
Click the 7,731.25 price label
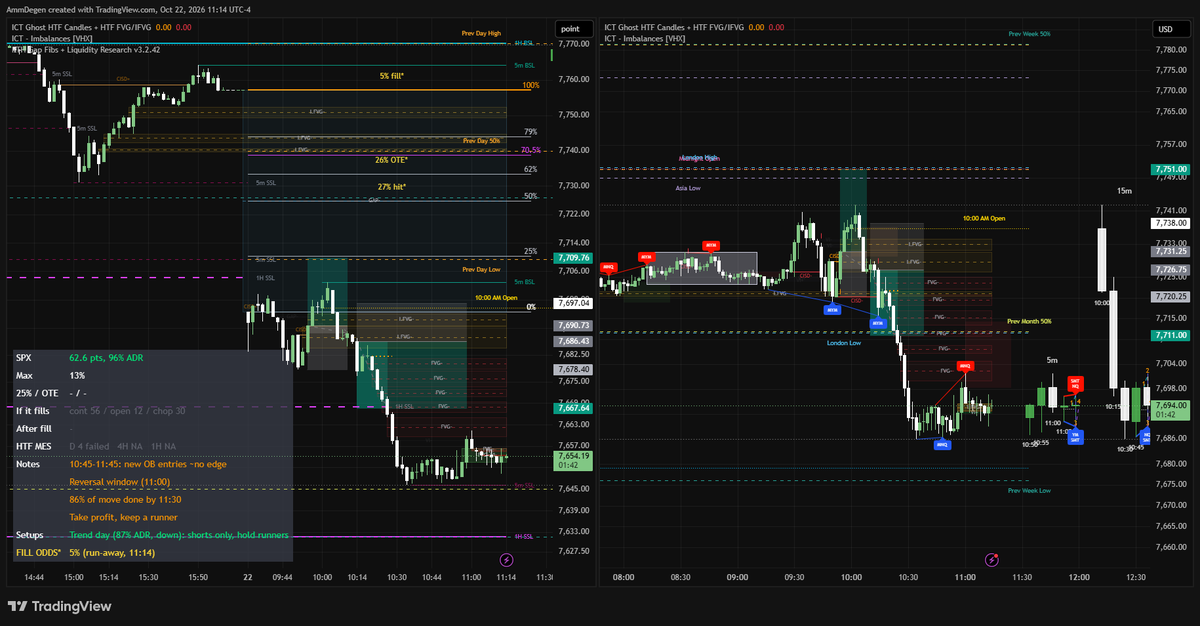tap(1169, 251)
